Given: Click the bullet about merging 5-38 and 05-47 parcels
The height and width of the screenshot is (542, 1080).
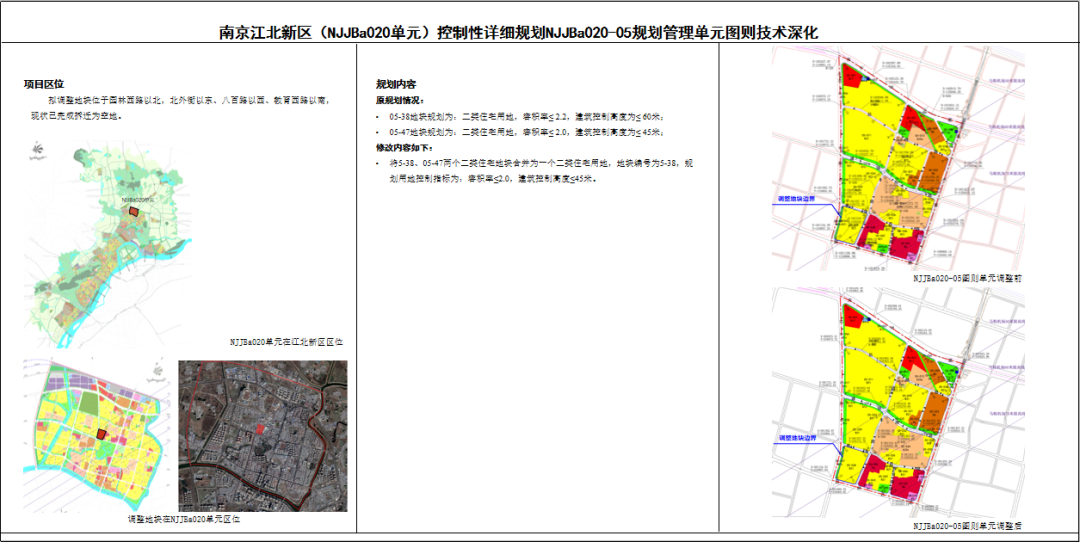Looking at the screenshot, I should click(541, 171).
